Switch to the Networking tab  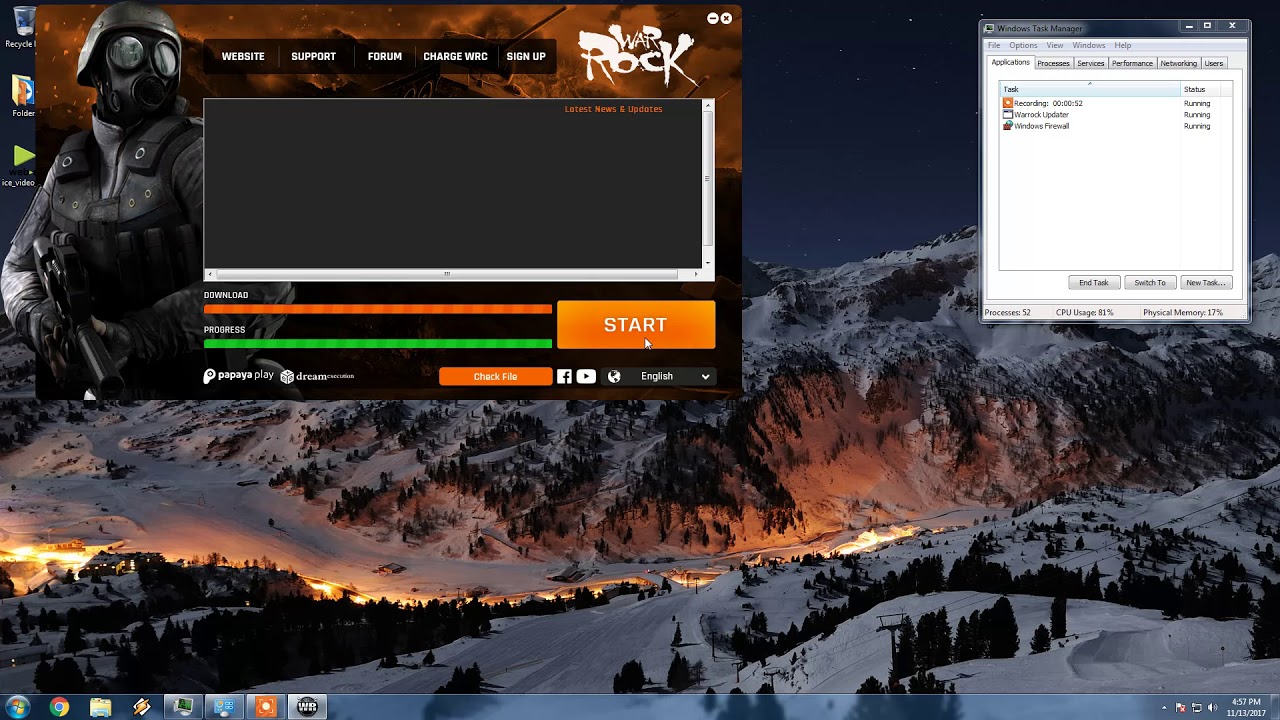tap(1179, 63)
